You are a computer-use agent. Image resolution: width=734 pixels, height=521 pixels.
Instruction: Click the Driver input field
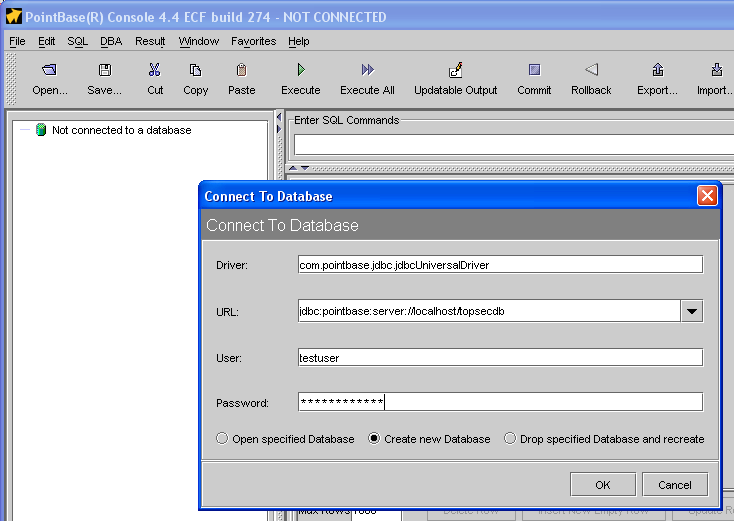500,264
